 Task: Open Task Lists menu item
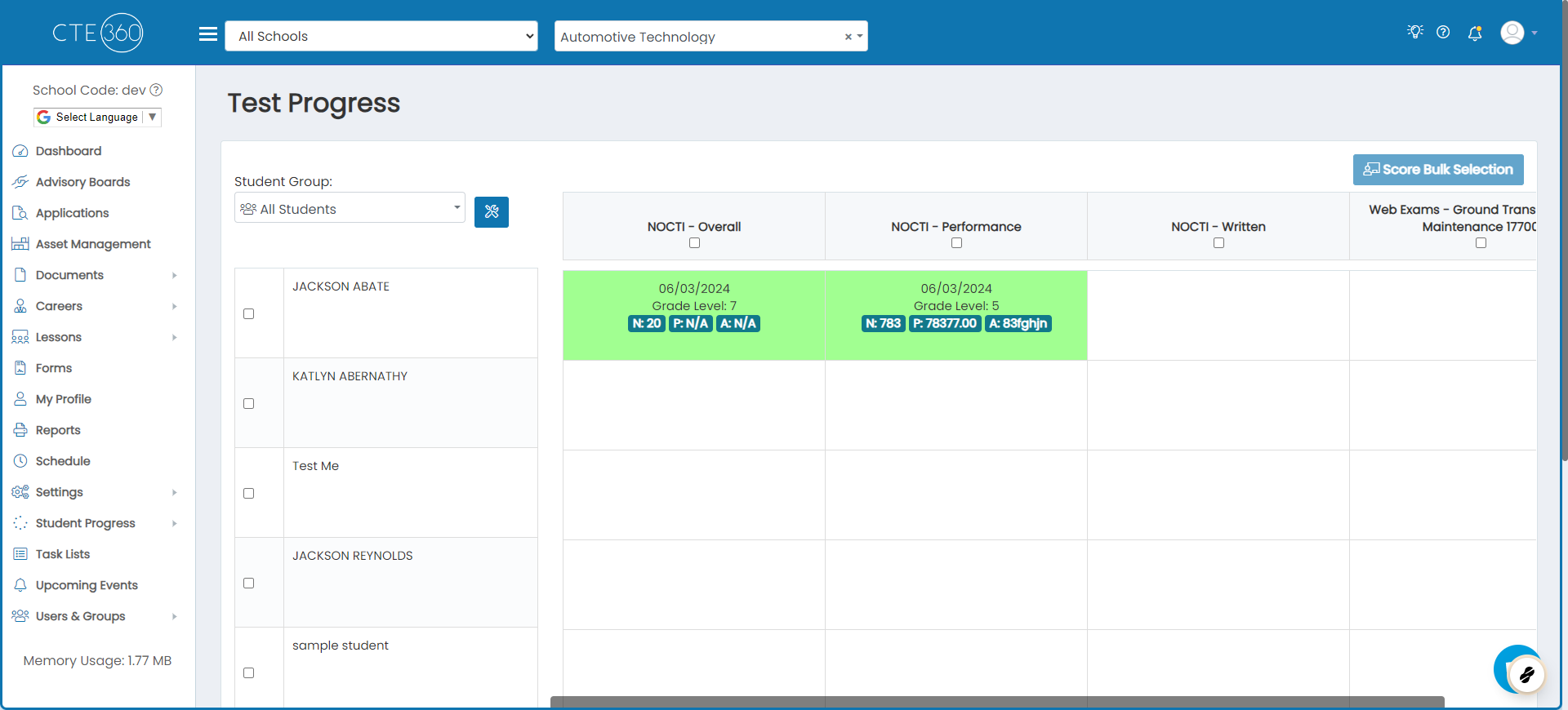[x=63, y=554]
